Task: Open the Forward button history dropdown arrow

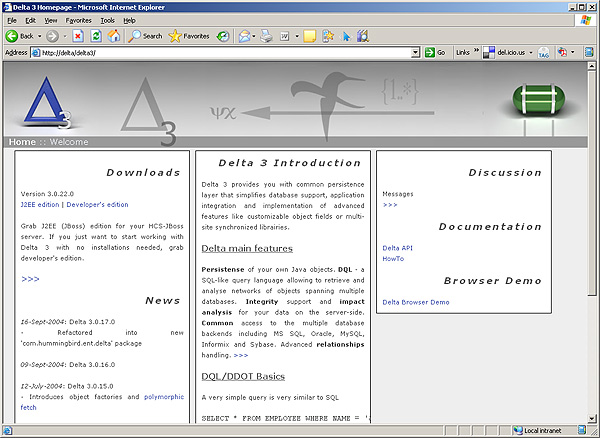Action: [65, 36]
